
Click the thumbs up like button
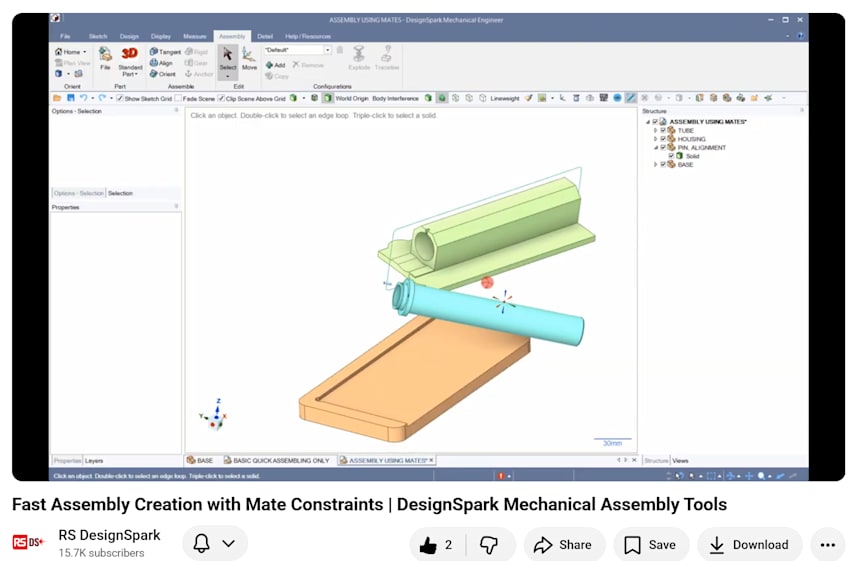point(435,545)
